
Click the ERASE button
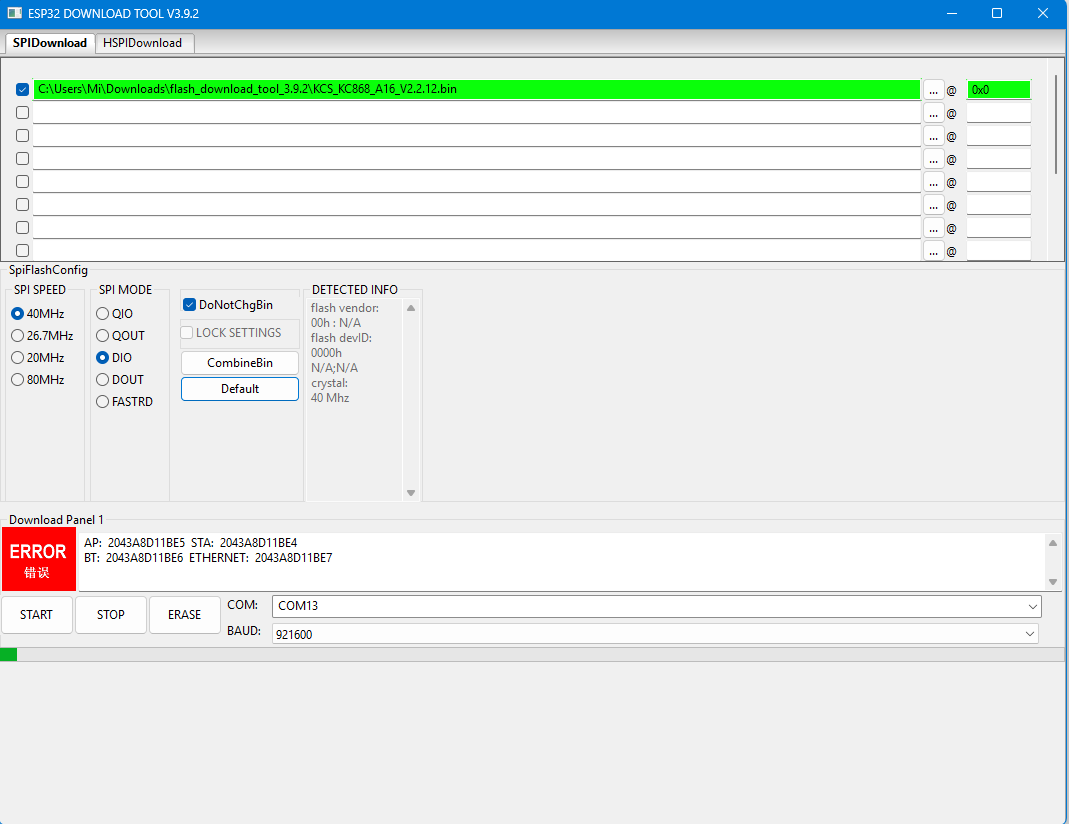[x=184, y=615]
